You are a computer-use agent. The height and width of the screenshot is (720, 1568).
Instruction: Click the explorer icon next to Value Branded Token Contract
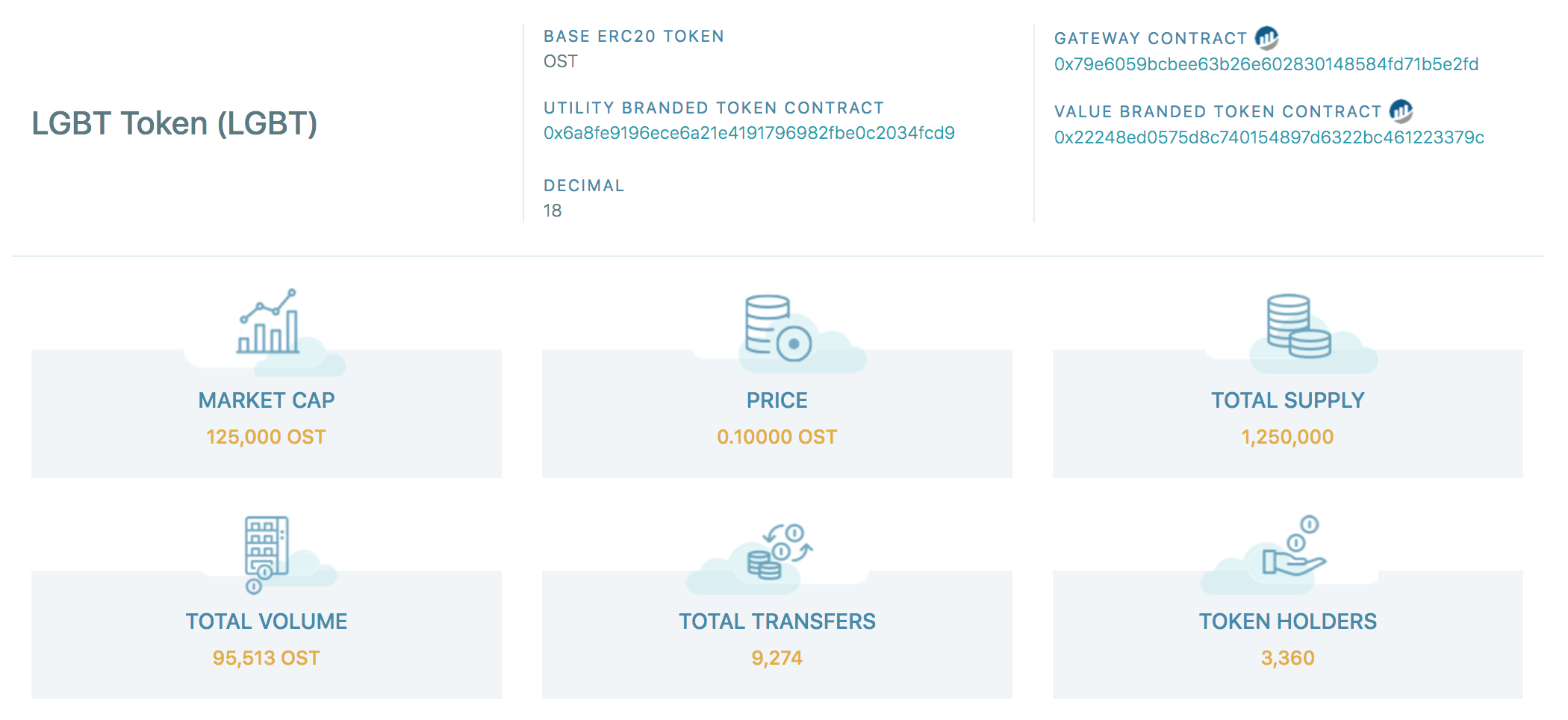[x=1401, y=111]
